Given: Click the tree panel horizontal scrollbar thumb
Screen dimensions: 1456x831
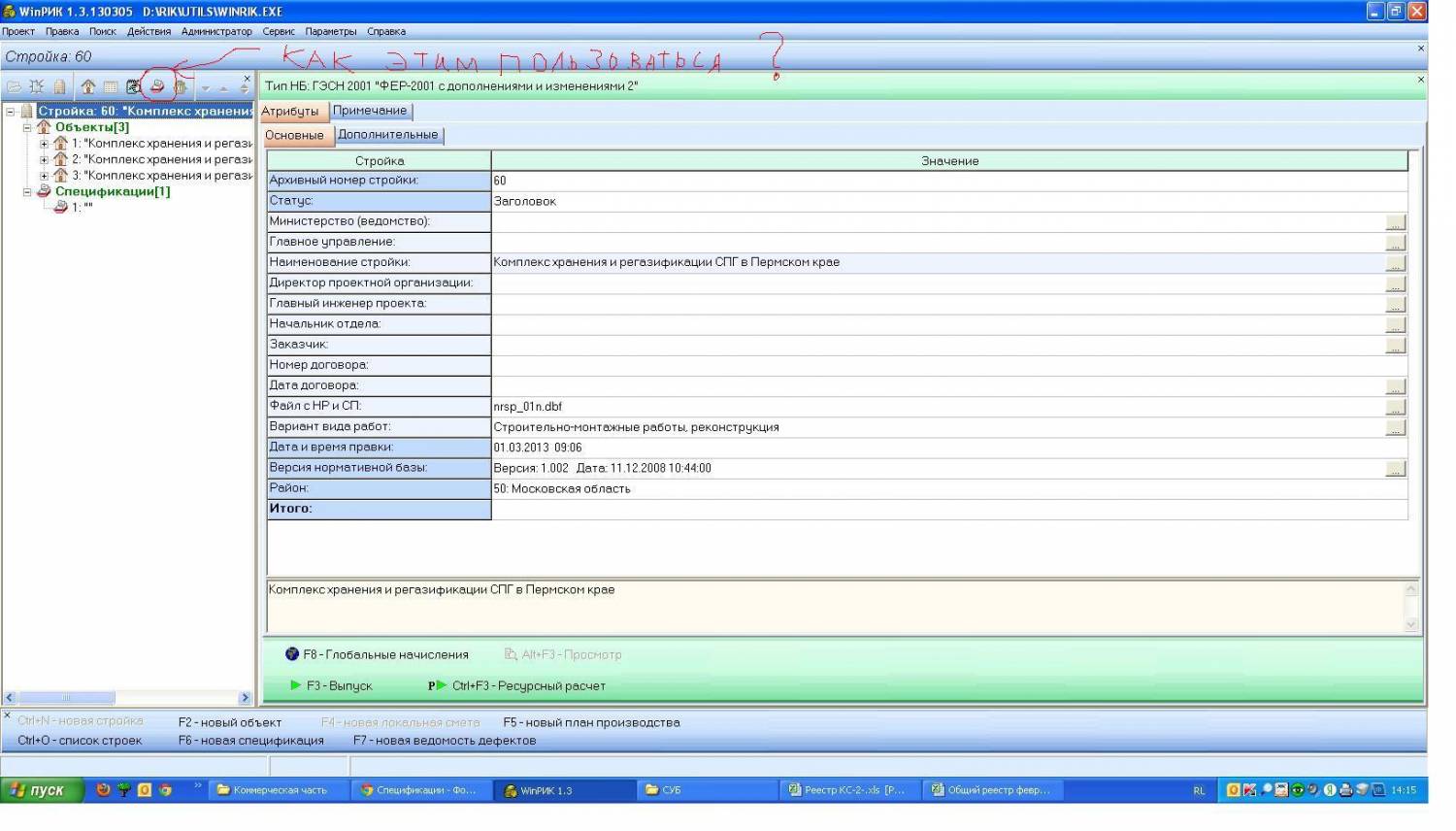Looking at the screenshot, I should (67, 698).
